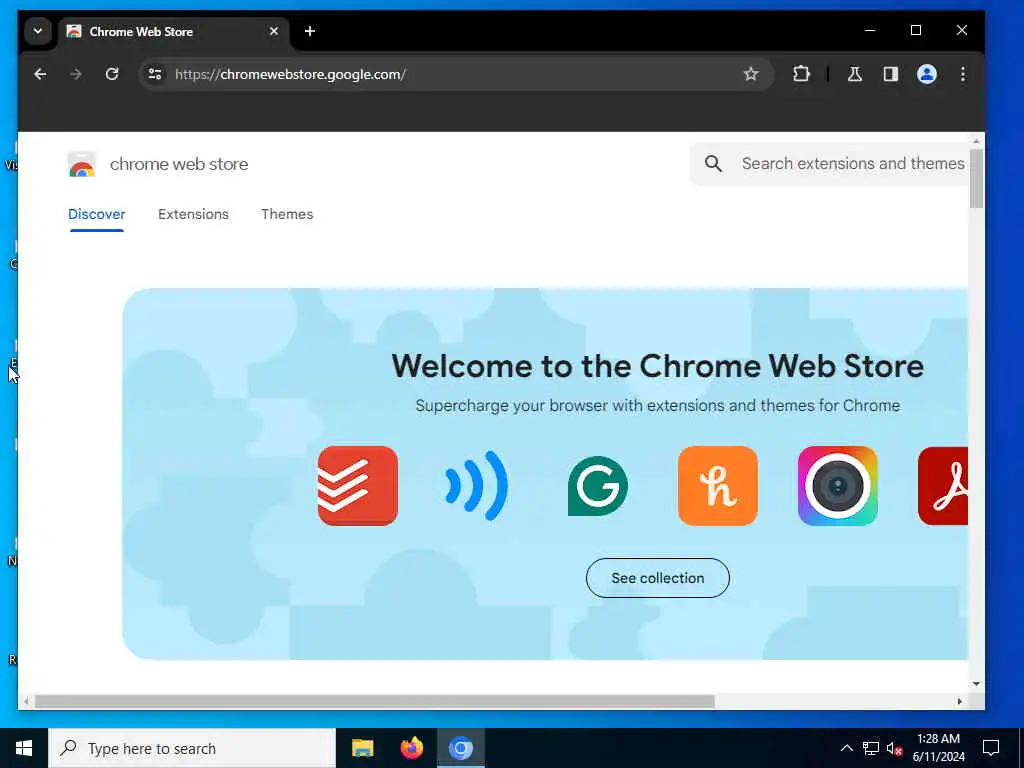
Task: Open the red Todoist extension icon
Action: (x=358, y=486)
